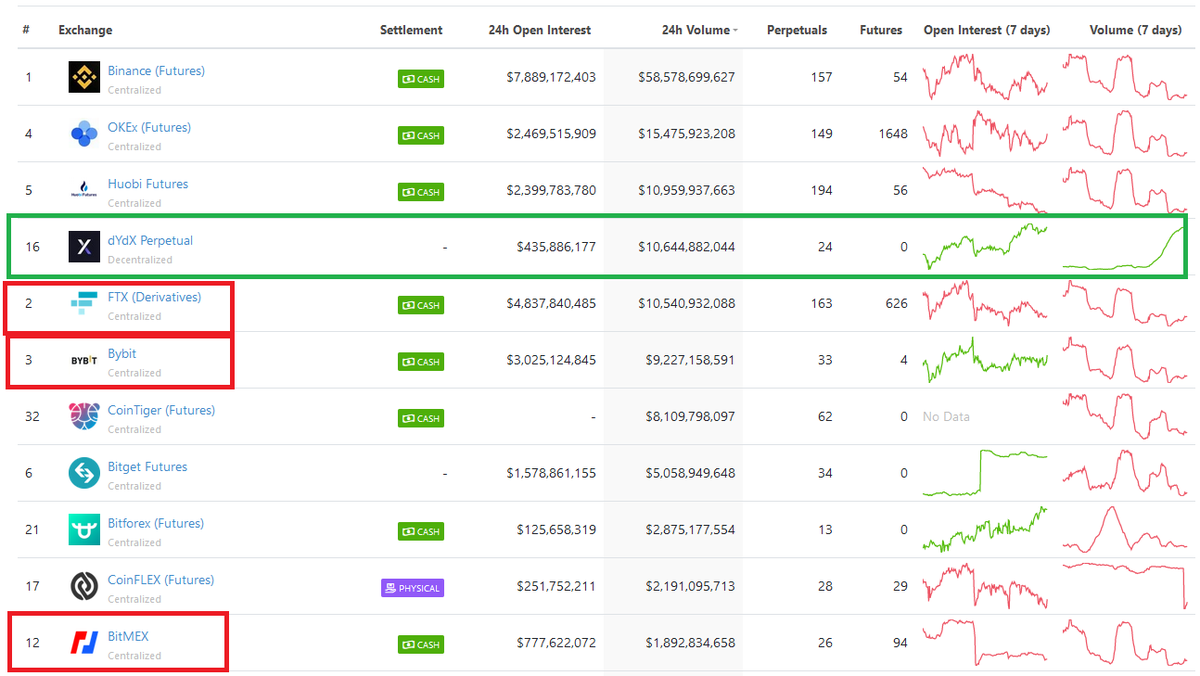This screenshot has width=1200, height=676.
Task: Click the Bitforex logo icon
Action: point(84,530)
